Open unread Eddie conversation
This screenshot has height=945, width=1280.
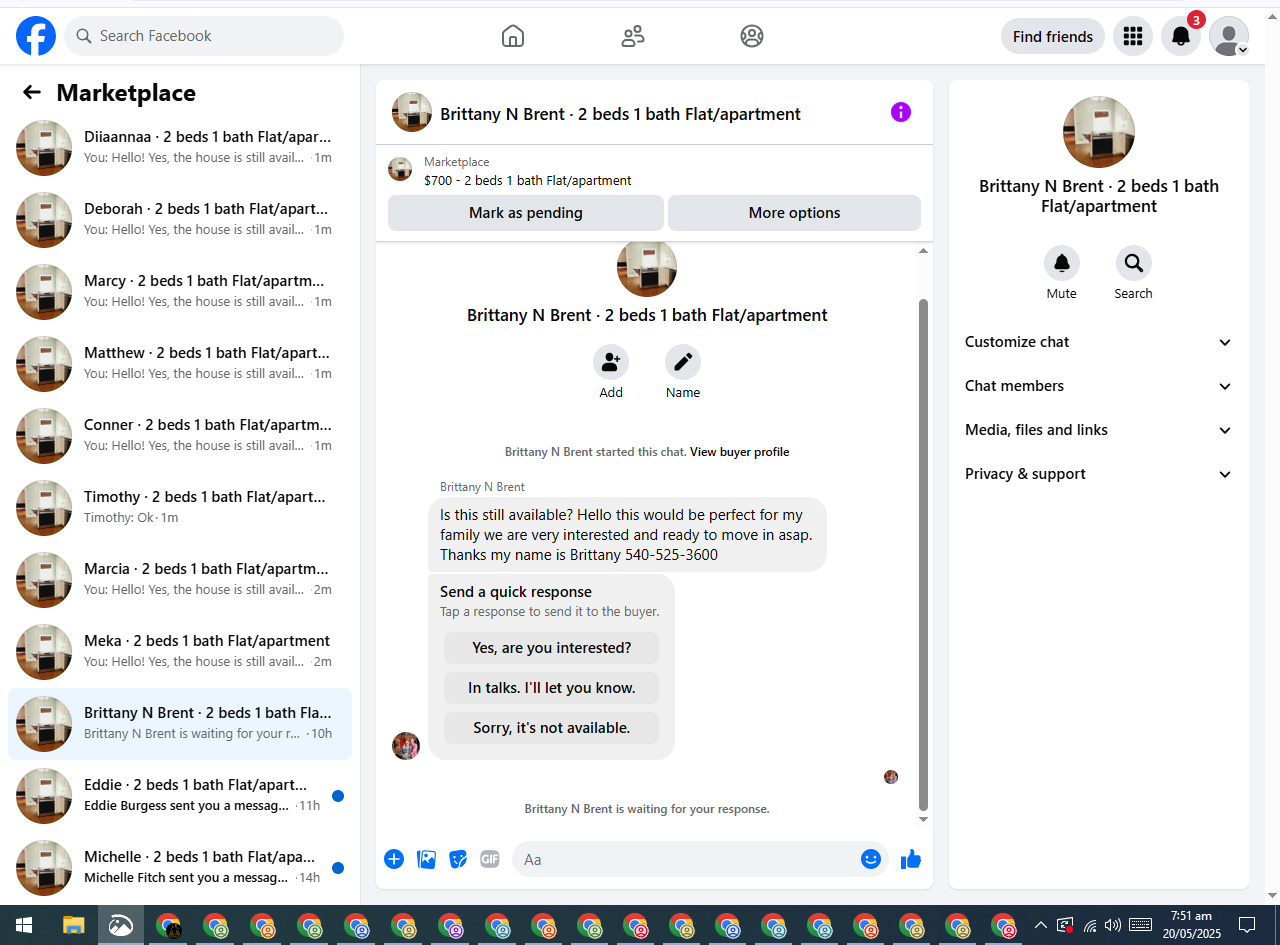point(180,796)
